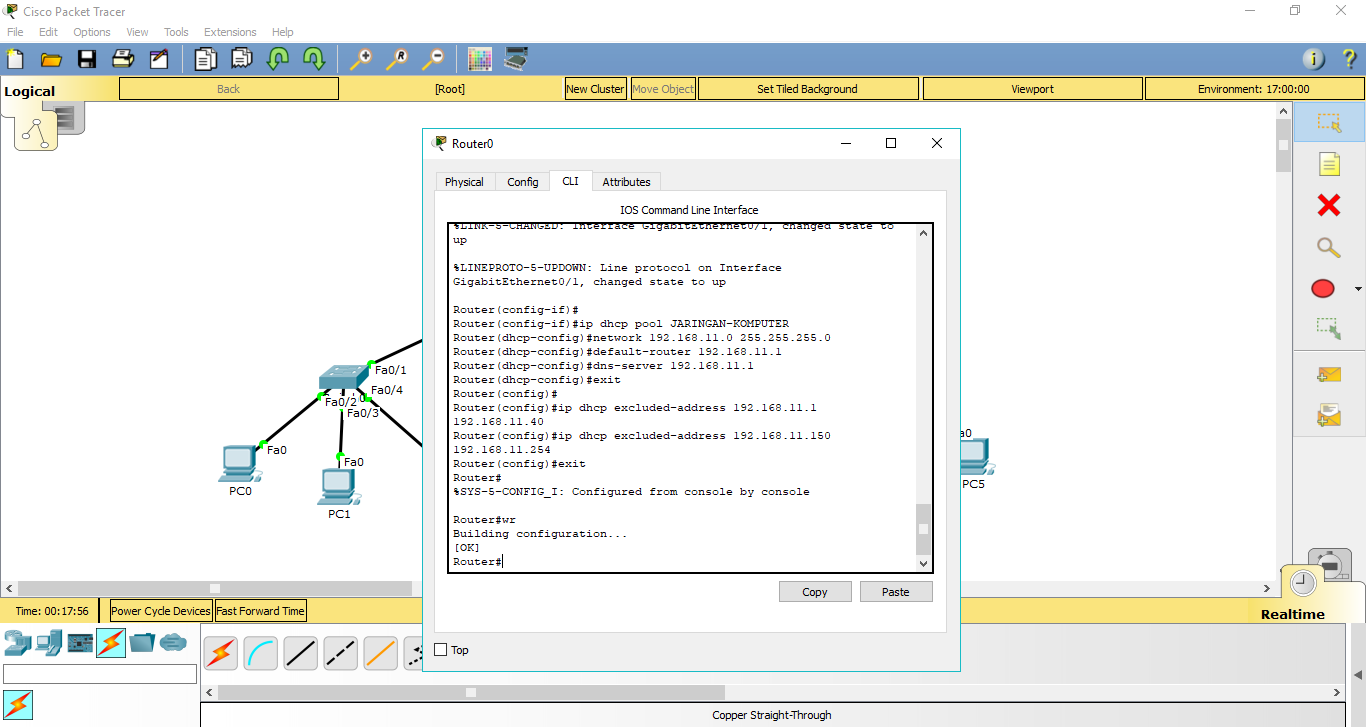Click Fast Forward Time button
Image resolution: width=1366 pixels, height=727 pixels.
tap(260, 611)
